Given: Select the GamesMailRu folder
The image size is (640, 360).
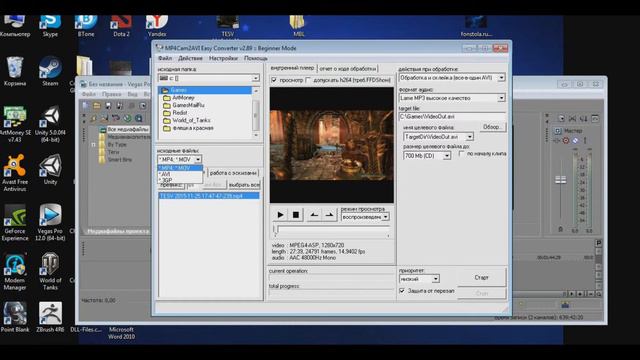Looking at the screenshot, I should 188,105.
